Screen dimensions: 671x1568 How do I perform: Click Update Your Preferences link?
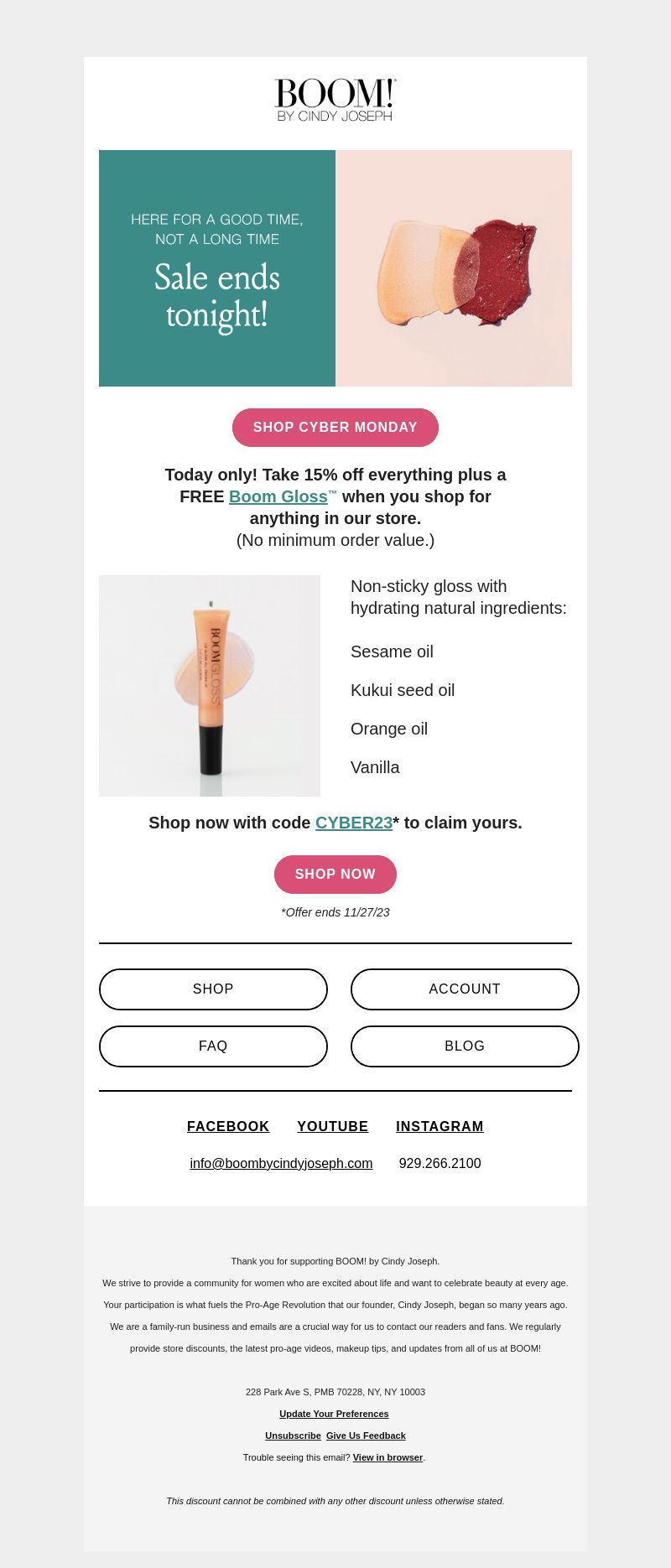(x=334, y=1414)
